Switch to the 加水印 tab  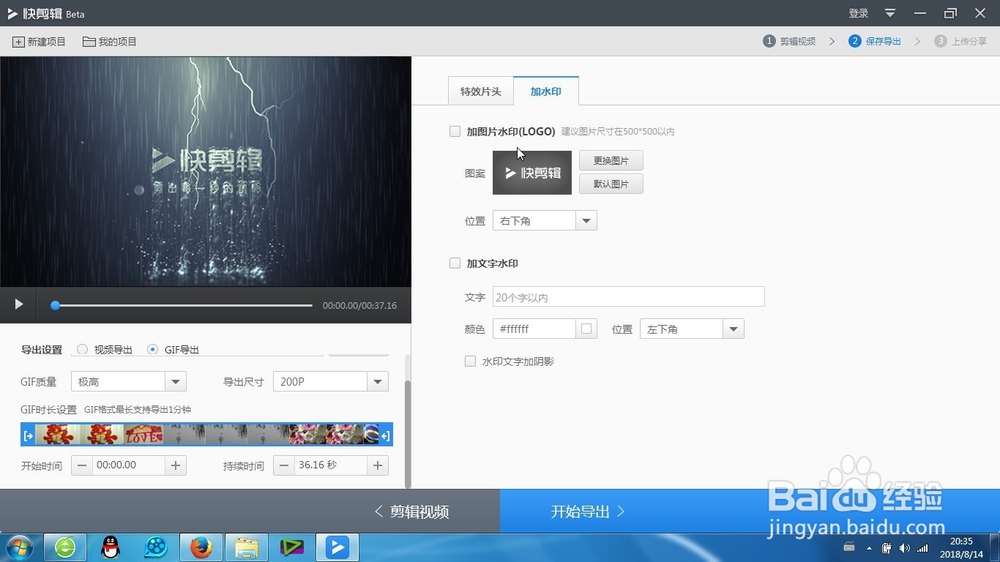coord(546,91)
